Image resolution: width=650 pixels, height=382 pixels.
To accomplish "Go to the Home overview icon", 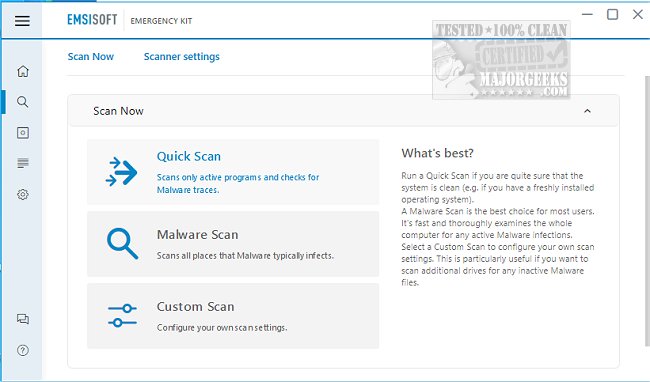I will point(23,71).
